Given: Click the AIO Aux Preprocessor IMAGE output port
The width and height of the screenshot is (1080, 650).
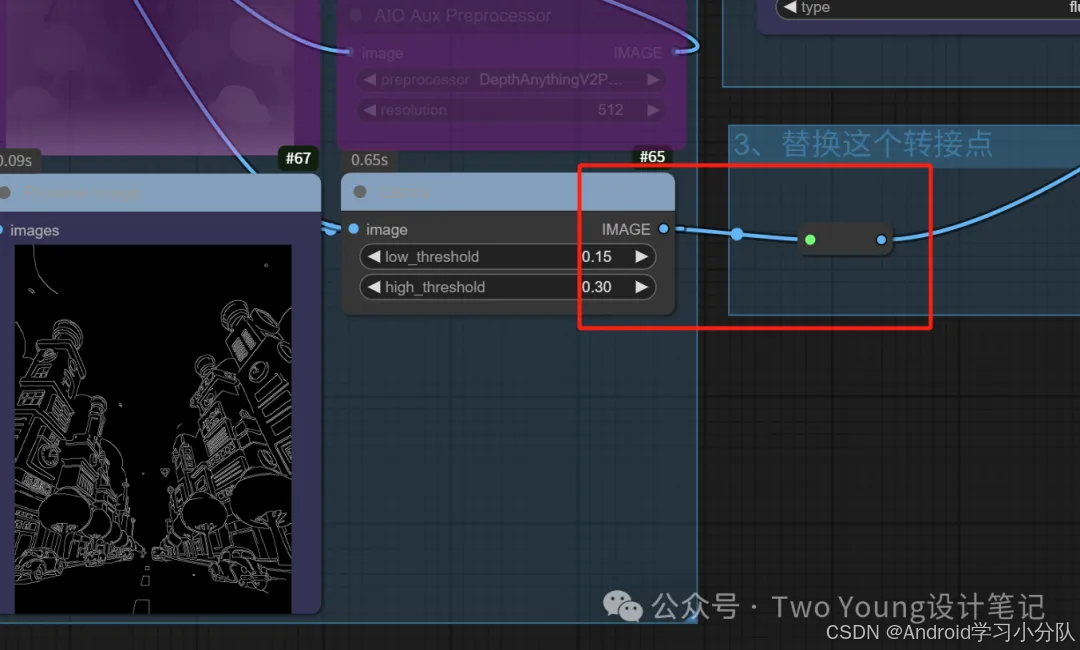Looking at the screenshot, I should tap(675, 52).
